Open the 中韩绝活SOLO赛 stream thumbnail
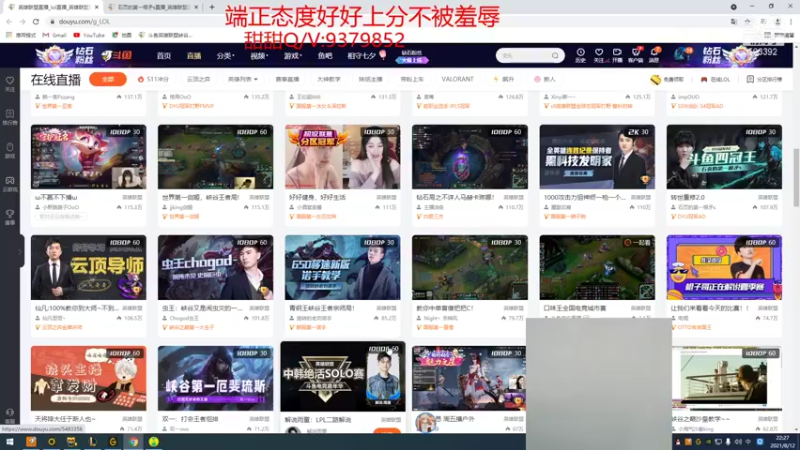The image size is (800, 450). coord(343,377)
